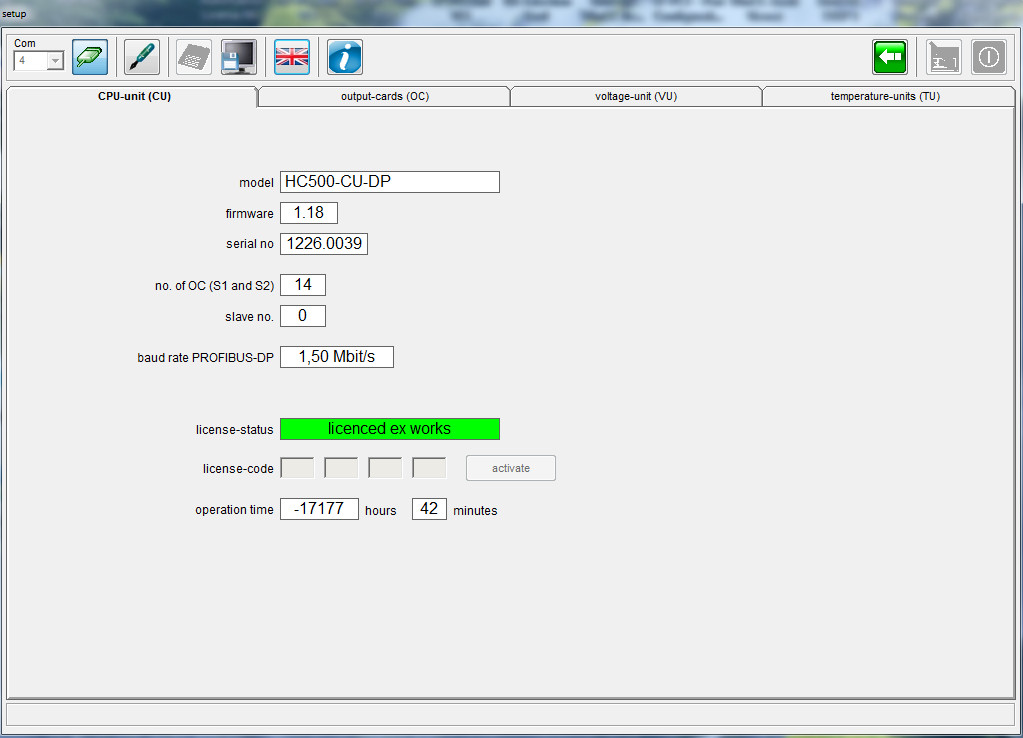This screenshot has width=1023, height=738.
Task: Click the no. of OC field 14
Action: point(303,284)
